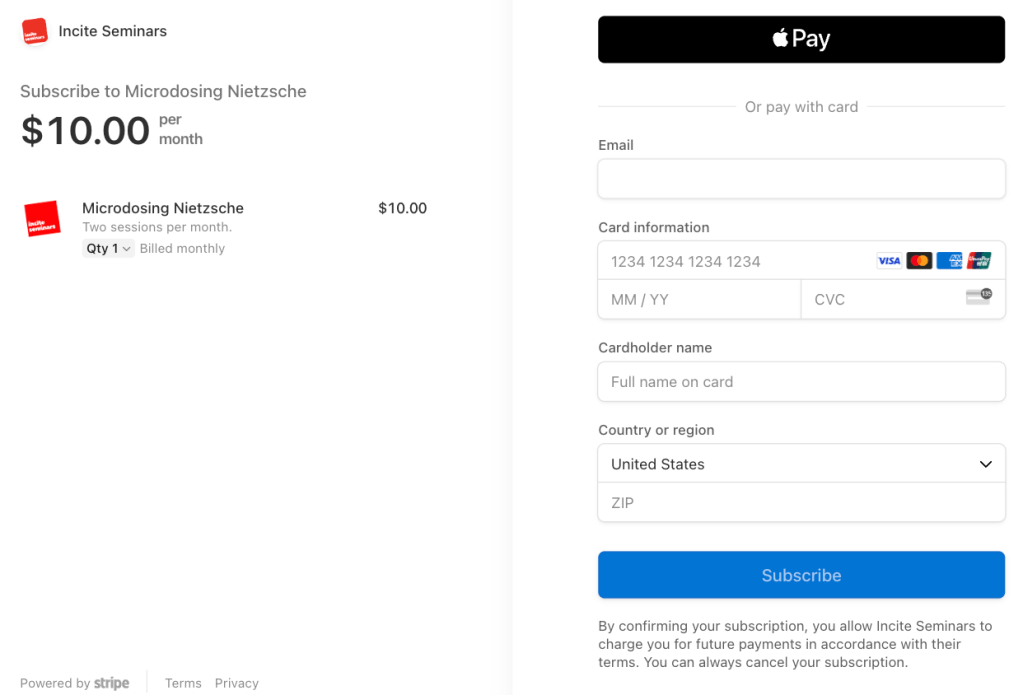Viewport: 1023px width, 695px height.
Task: Click the ZIP code field
Action: click(801, 503)
